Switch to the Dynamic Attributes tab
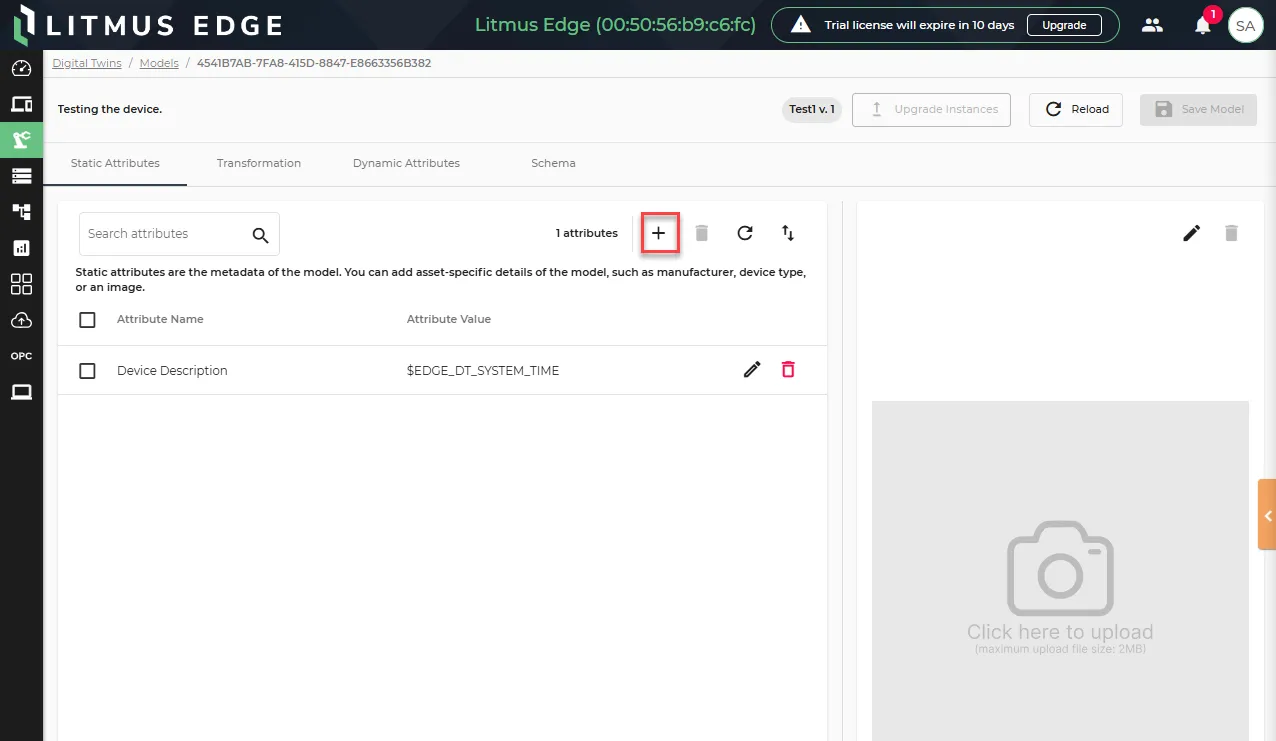 click(x=406, y=164)
